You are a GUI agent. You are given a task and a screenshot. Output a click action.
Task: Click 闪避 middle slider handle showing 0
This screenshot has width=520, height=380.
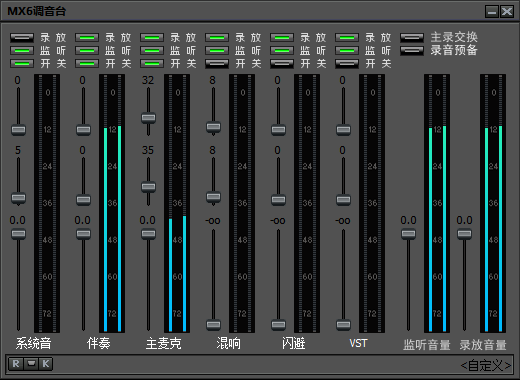pyautogui.click(x=278, y=200)
